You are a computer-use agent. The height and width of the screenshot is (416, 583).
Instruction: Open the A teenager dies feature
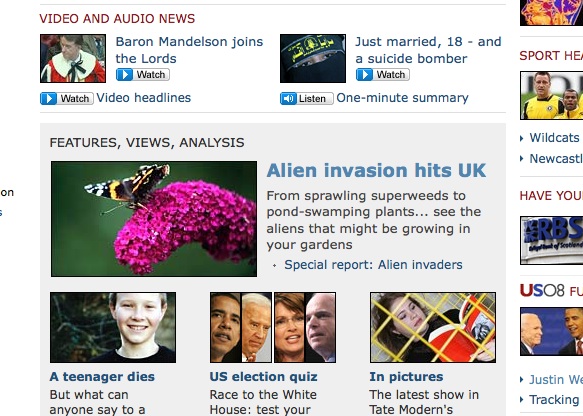click(x=102, y=377)
